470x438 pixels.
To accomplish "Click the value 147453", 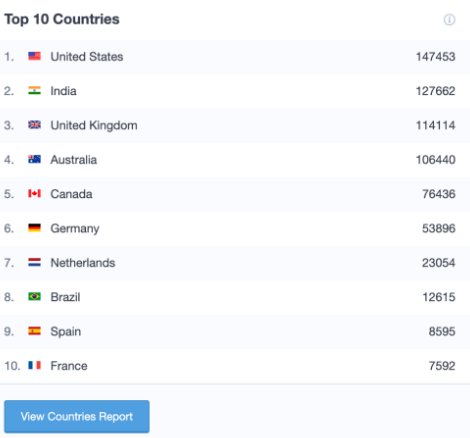I will 435,57.
